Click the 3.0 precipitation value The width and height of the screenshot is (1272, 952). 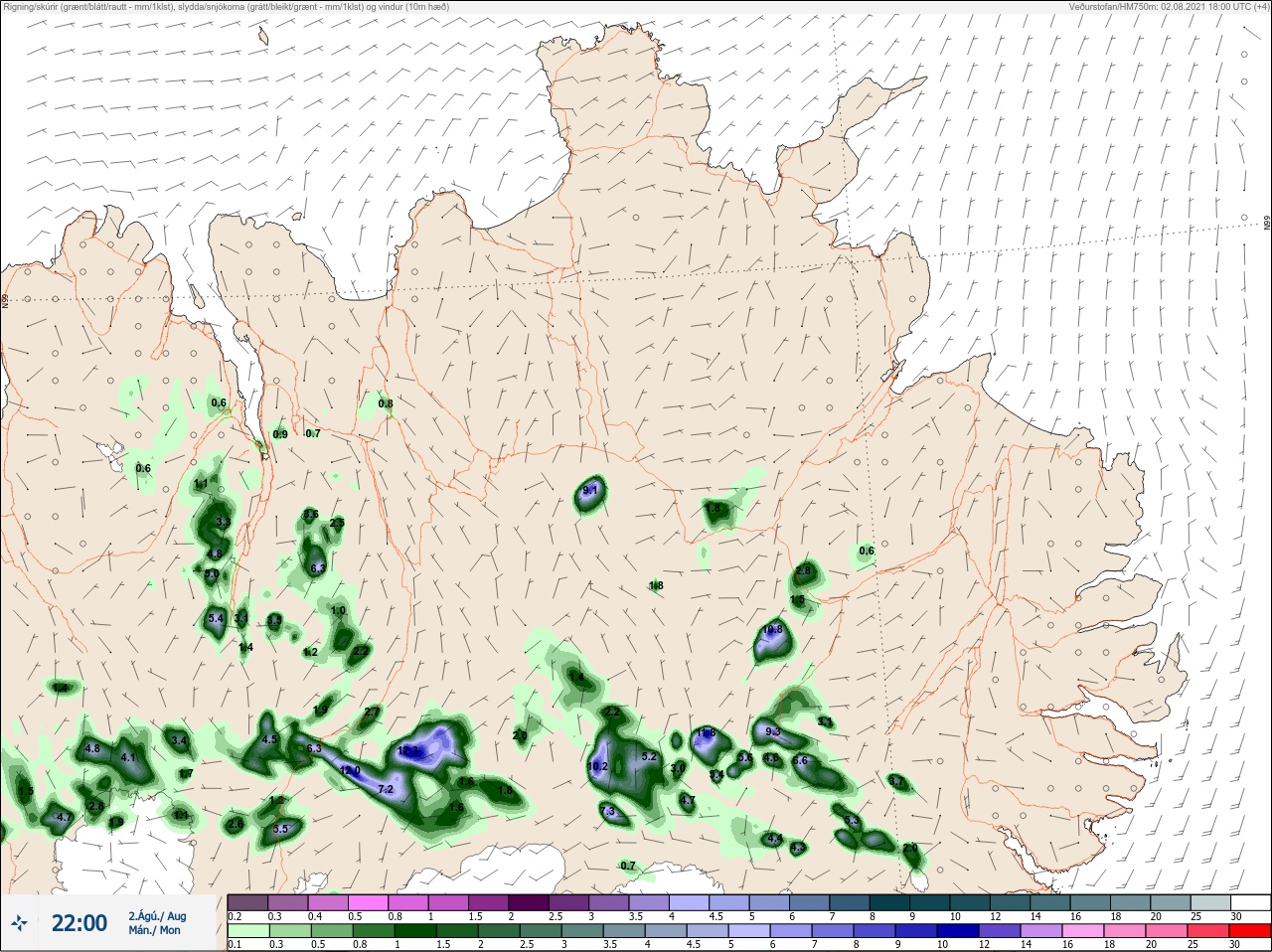(x=678, y=768)
